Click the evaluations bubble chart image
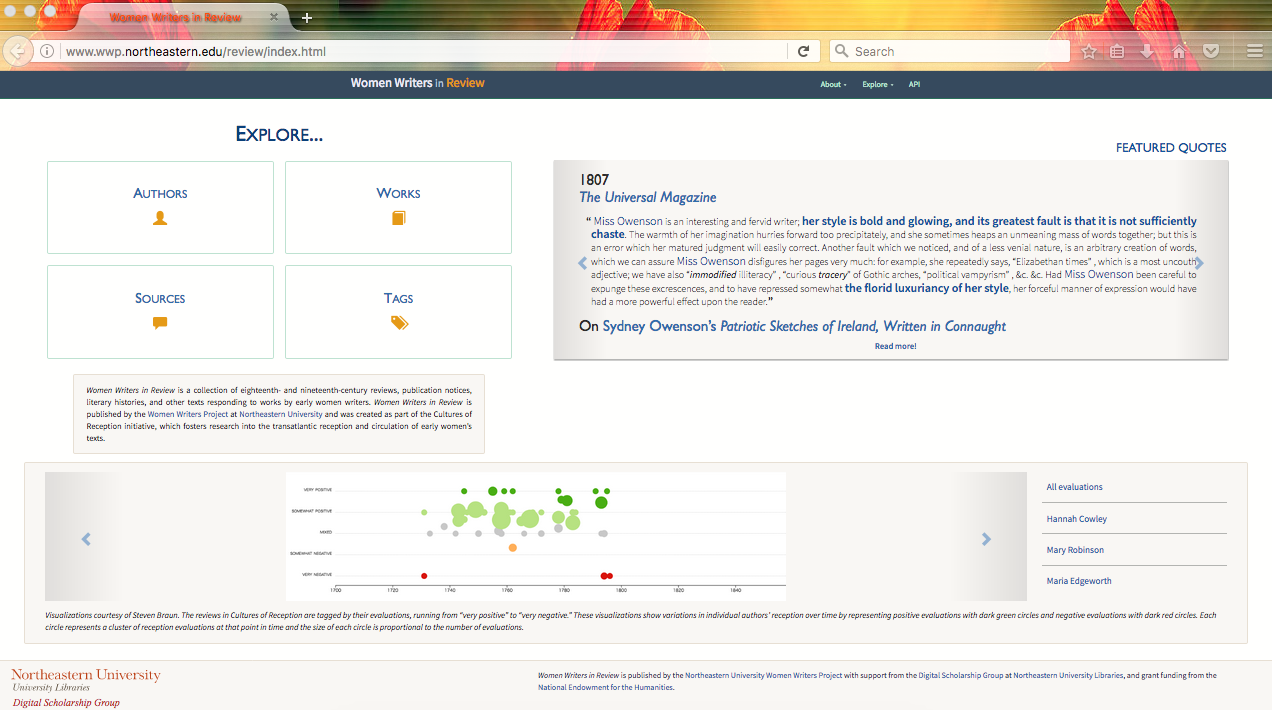This screenshot has width=1272, height=710. point(536,537)
